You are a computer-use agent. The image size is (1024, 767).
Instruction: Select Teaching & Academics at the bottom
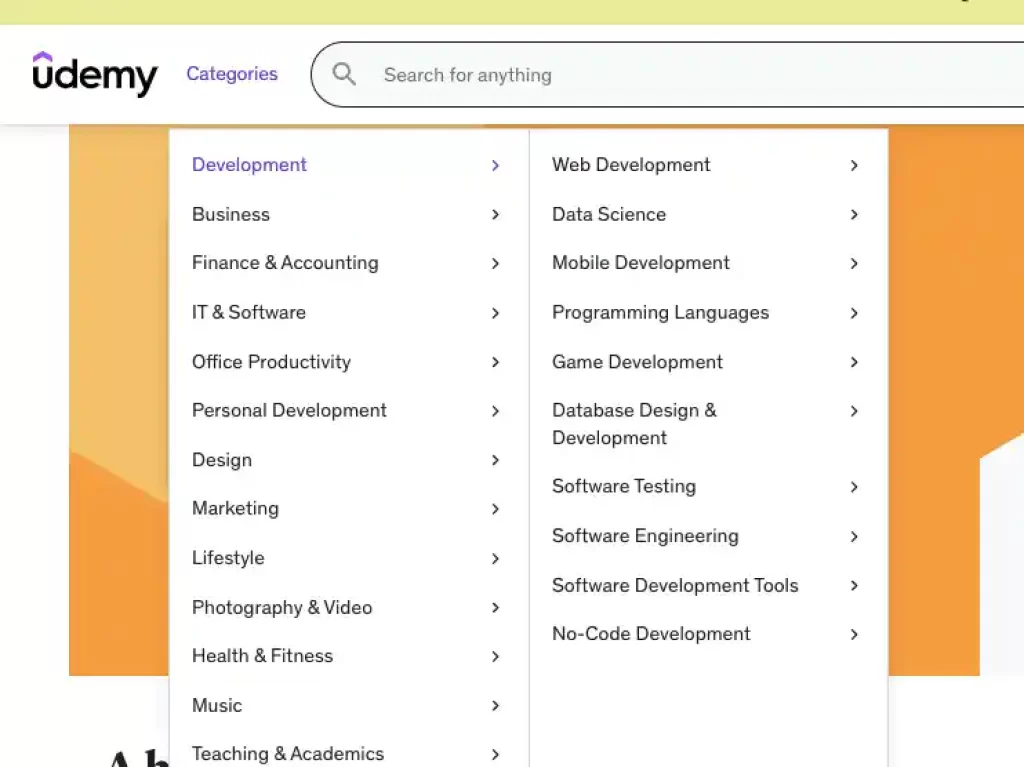point(288,754)
